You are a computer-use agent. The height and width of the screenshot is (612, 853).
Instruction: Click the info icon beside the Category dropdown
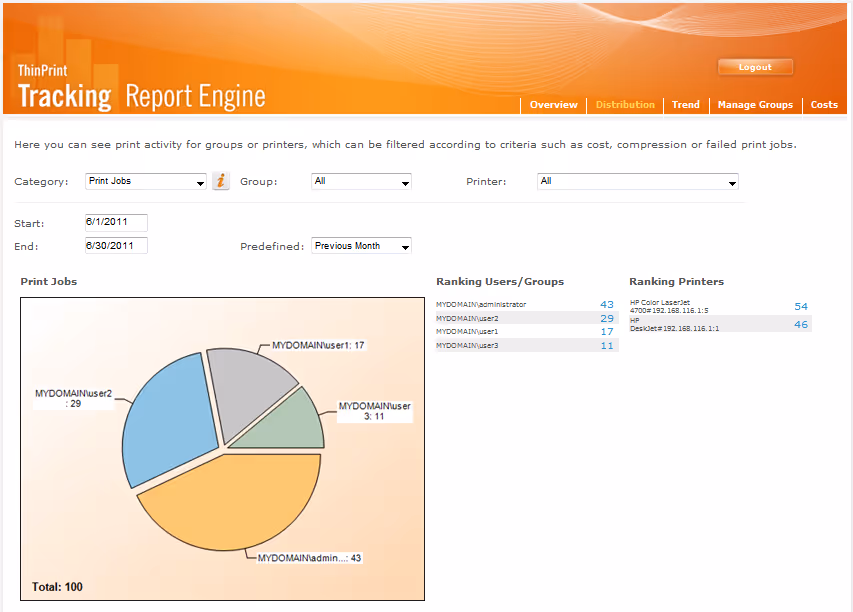click(x=220, y=181)
